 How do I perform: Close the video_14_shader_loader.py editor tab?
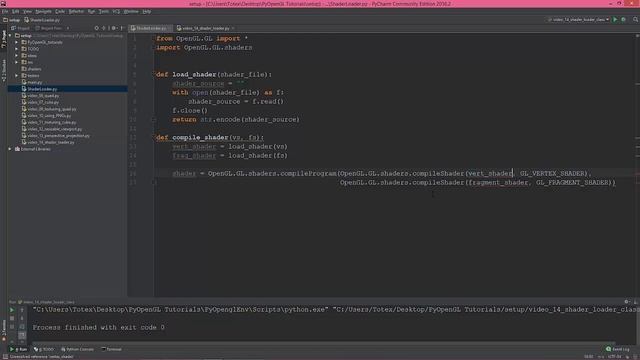click(233, 28)
